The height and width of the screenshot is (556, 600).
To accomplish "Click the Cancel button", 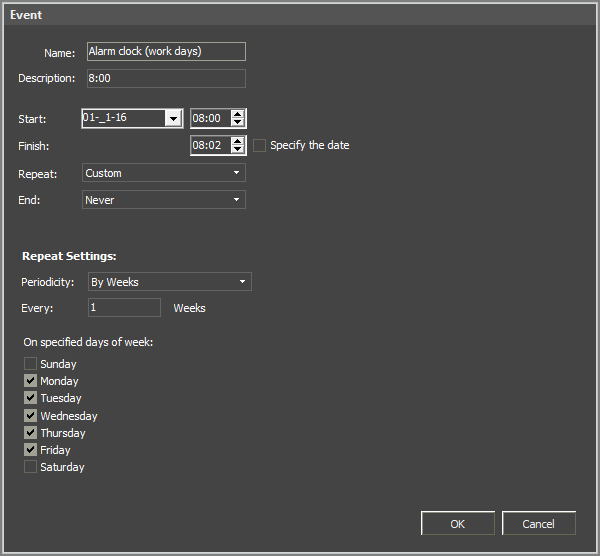I will pyautogui.click(x=538, y=523).
